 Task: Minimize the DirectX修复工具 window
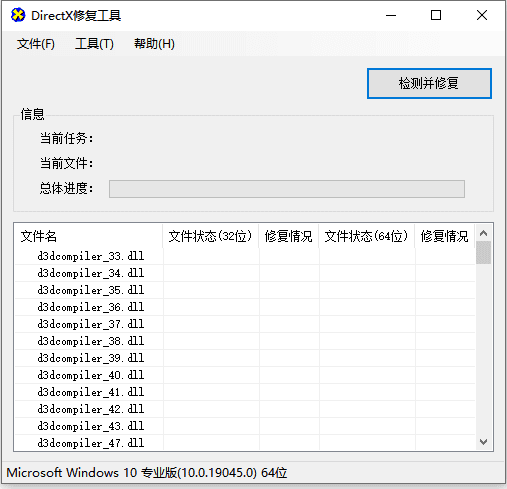pyautogui.click(x=391, y=15)
